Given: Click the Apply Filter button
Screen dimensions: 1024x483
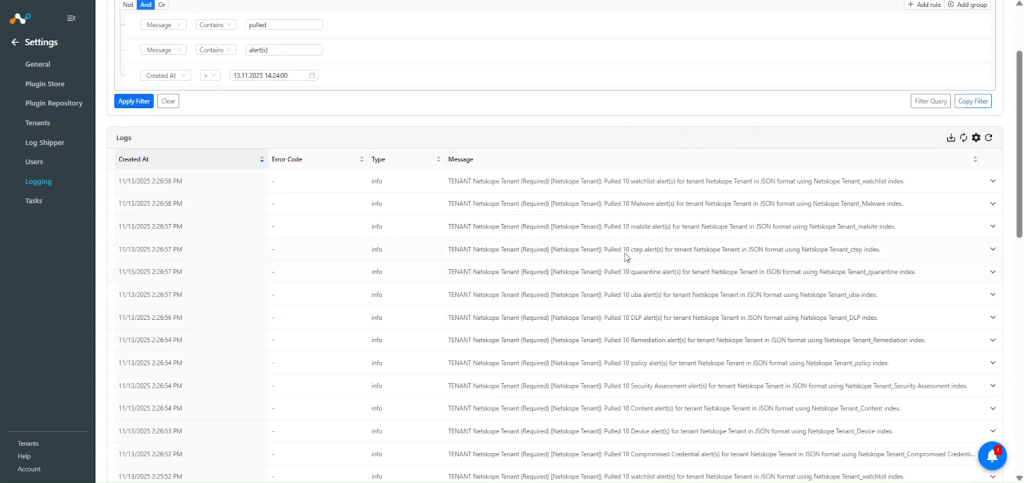Looking at the screenshot, I should click(134, 101).
